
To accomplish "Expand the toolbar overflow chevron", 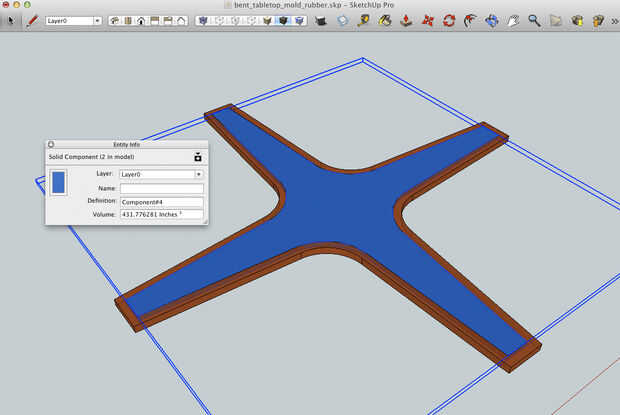I will (613, 20).
